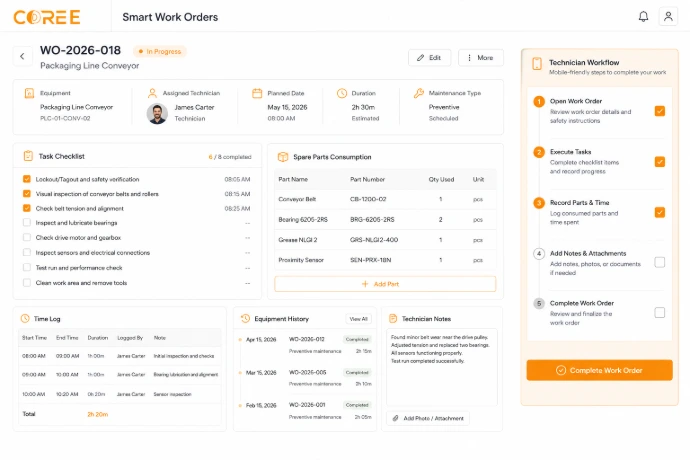Open history entry WO-2026-005
The width and height of the screenshot is (690, 460).
[x=308, y=372]
